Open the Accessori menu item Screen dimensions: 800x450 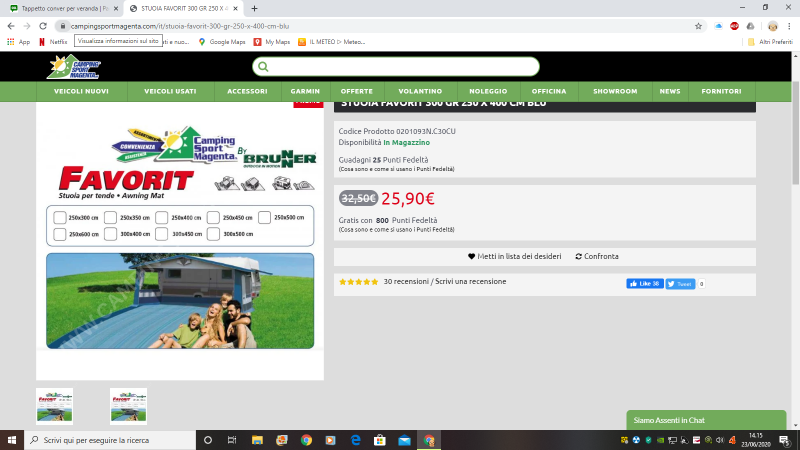pyautogui.click(x=247, y=91)
